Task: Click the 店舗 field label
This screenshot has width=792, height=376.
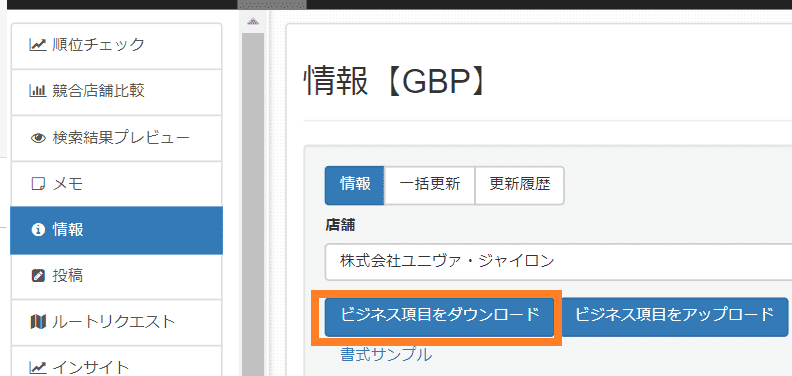Action: pyautogui.click(x=340, y=226)
